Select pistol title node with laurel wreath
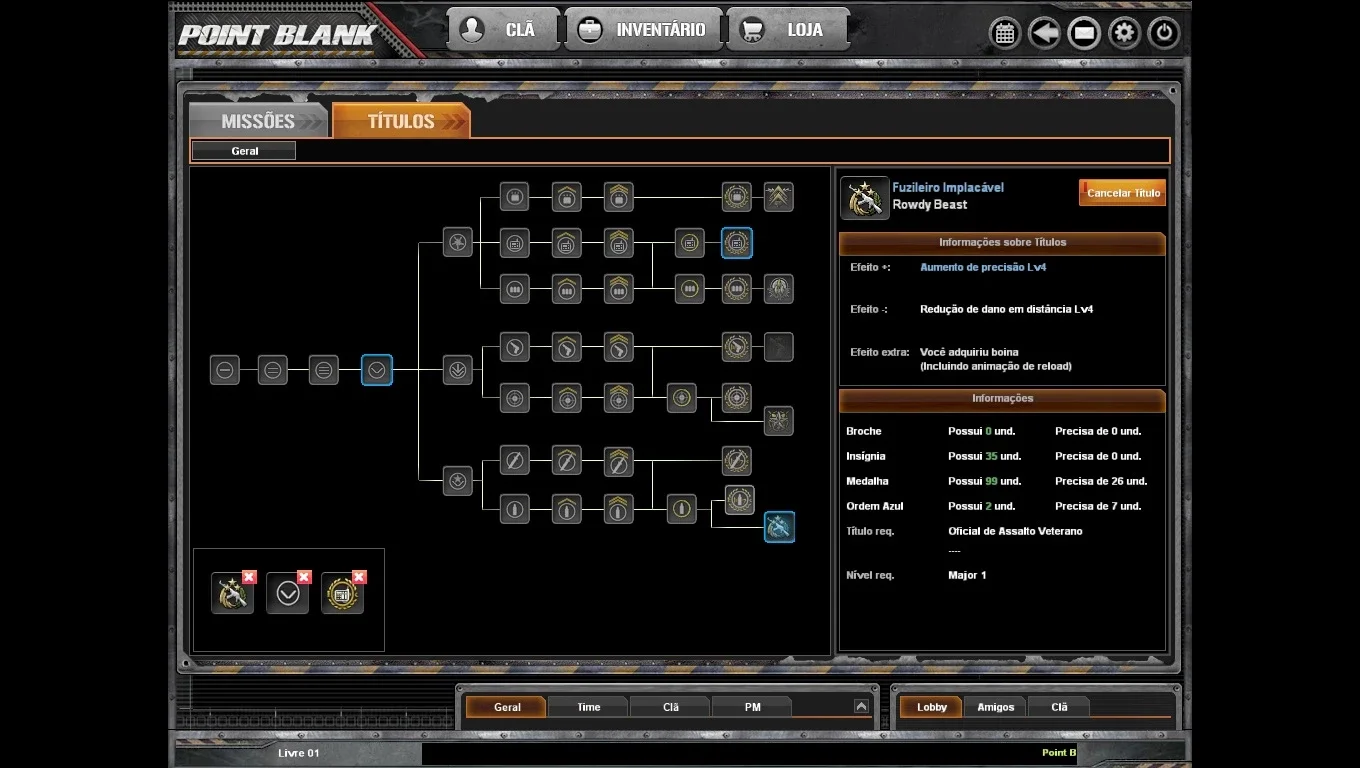 pyautogui.click(x=737, y=347)
